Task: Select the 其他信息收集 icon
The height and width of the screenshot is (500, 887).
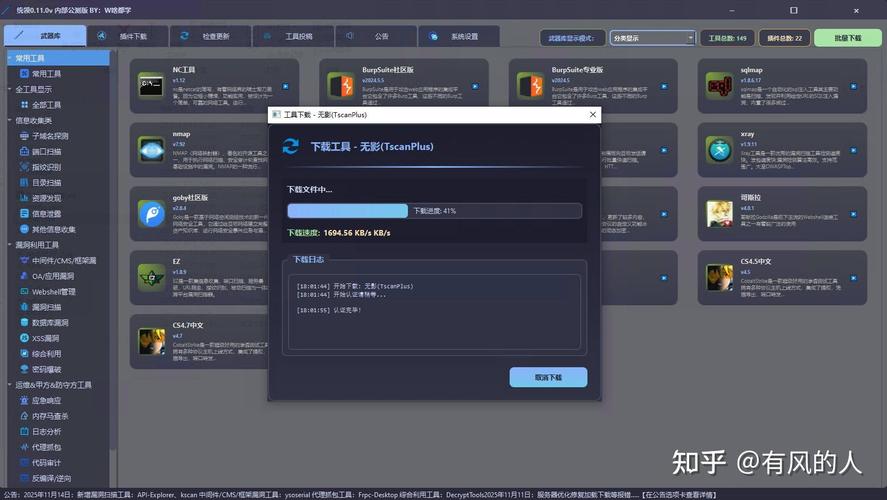Action: (x=24, y=229)
